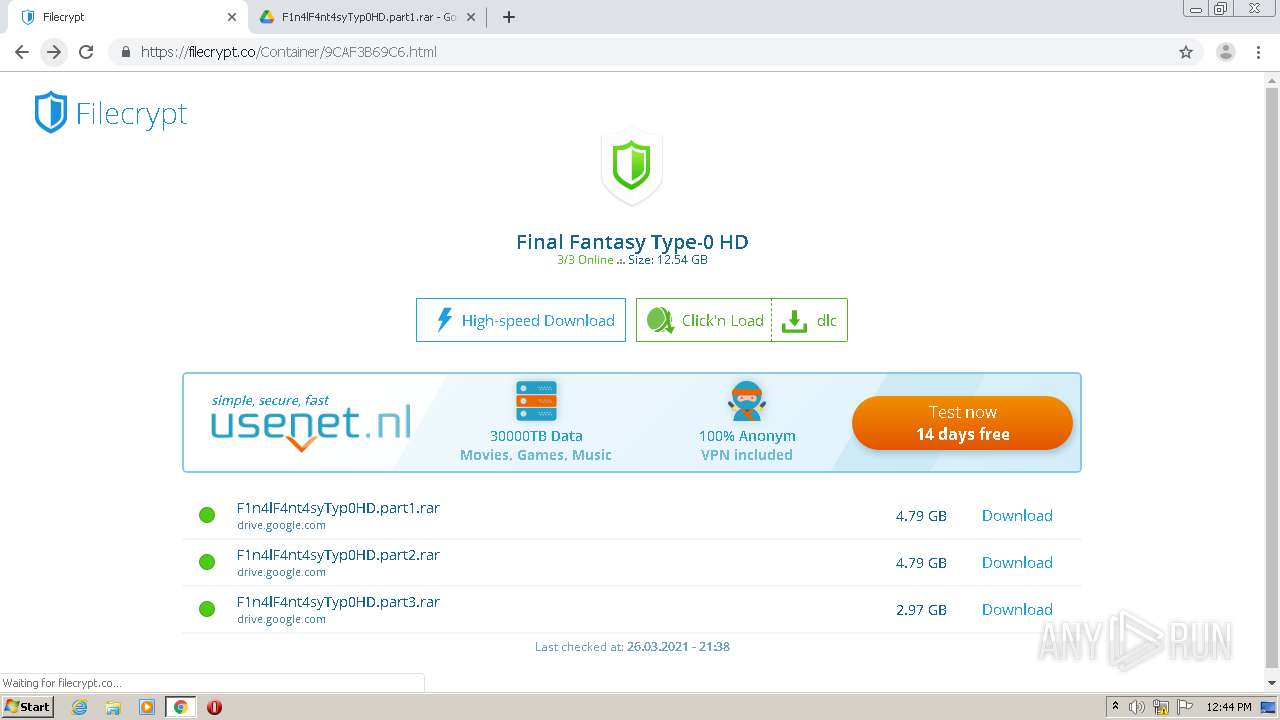Click red stop icon in taskbar
This screenshot has height=720, width=1280.
[x=214, y=707]
